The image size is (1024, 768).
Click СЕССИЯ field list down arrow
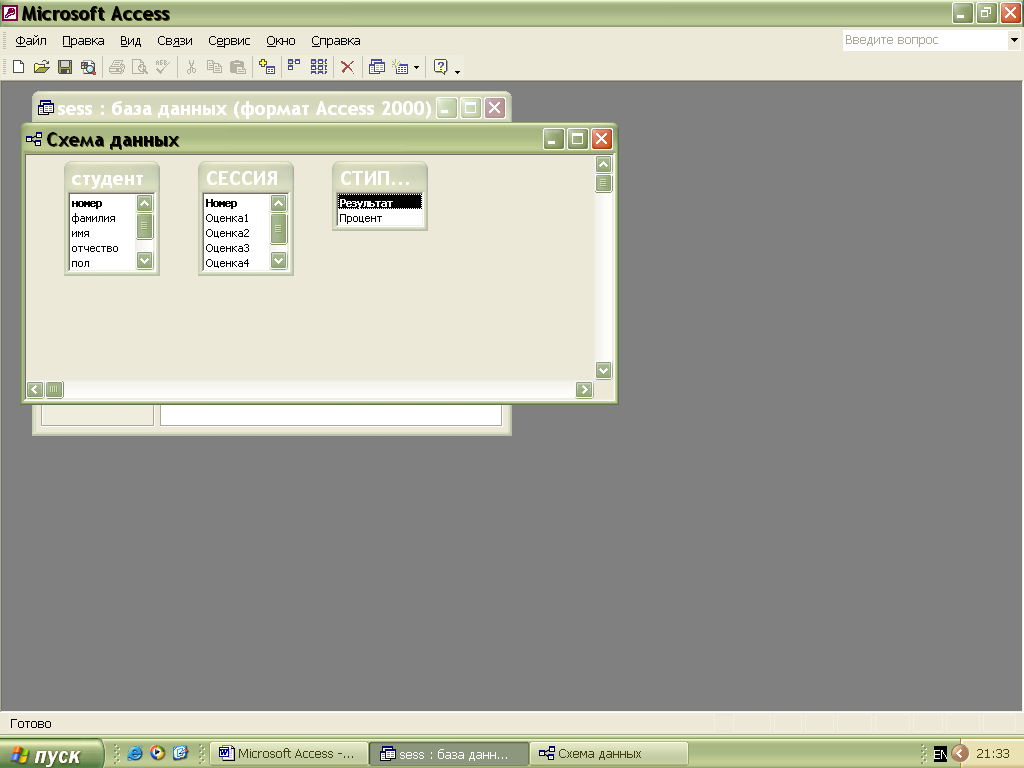[278, 261]
